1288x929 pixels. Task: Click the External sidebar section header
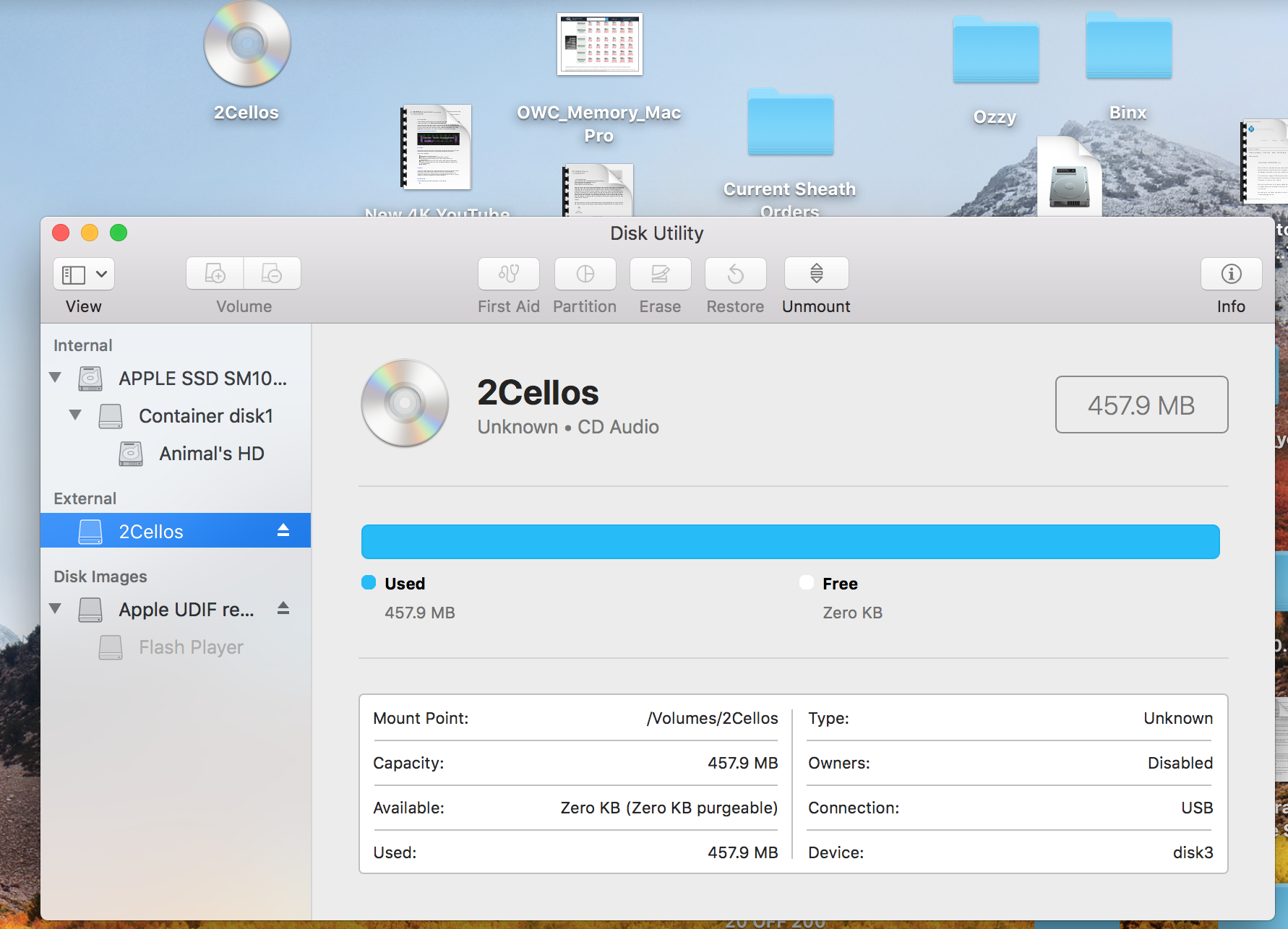(85, 498)
